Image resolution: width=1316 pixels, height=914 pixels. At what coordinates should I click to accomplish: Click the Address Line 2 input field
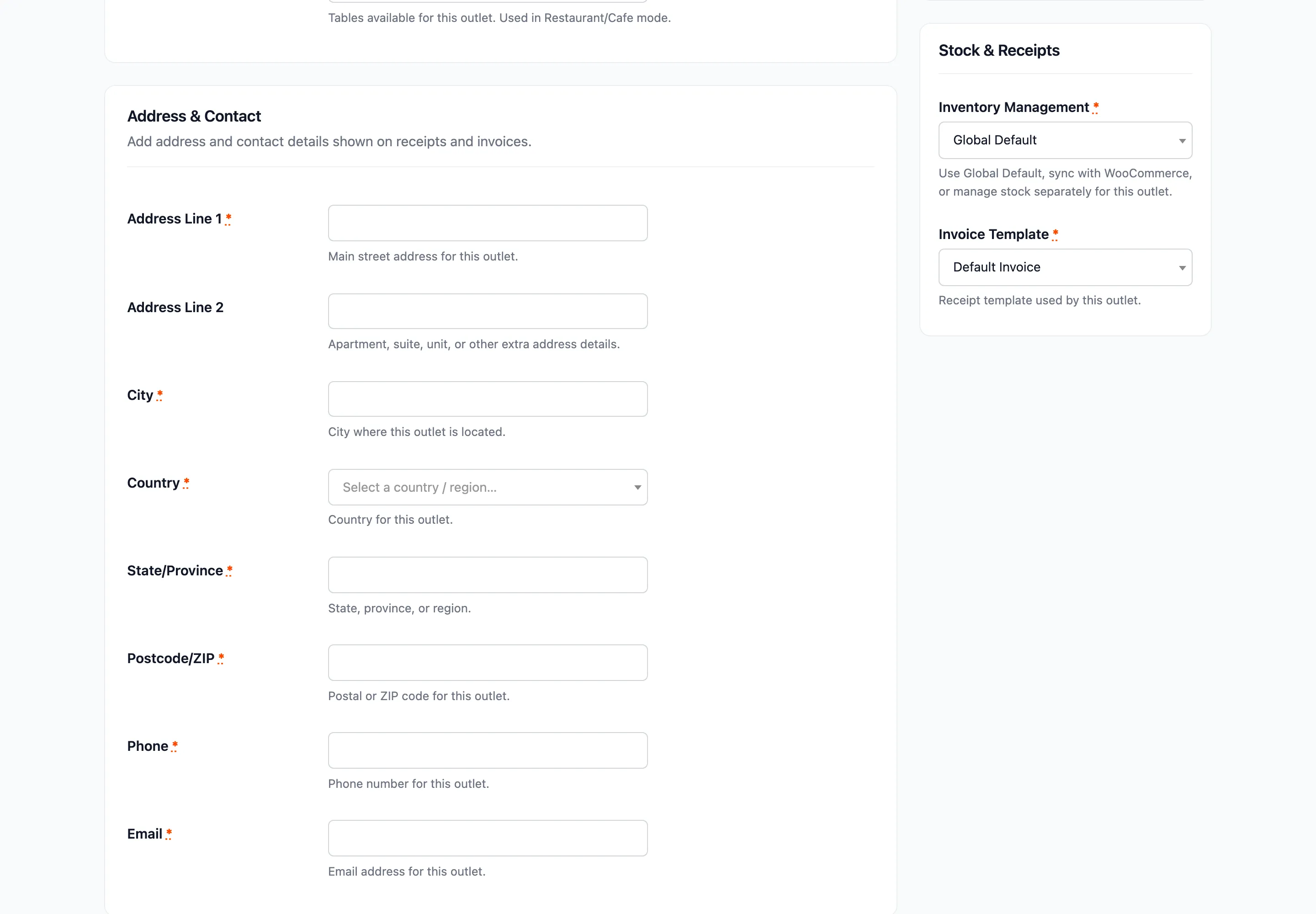(x=488, y=311)
